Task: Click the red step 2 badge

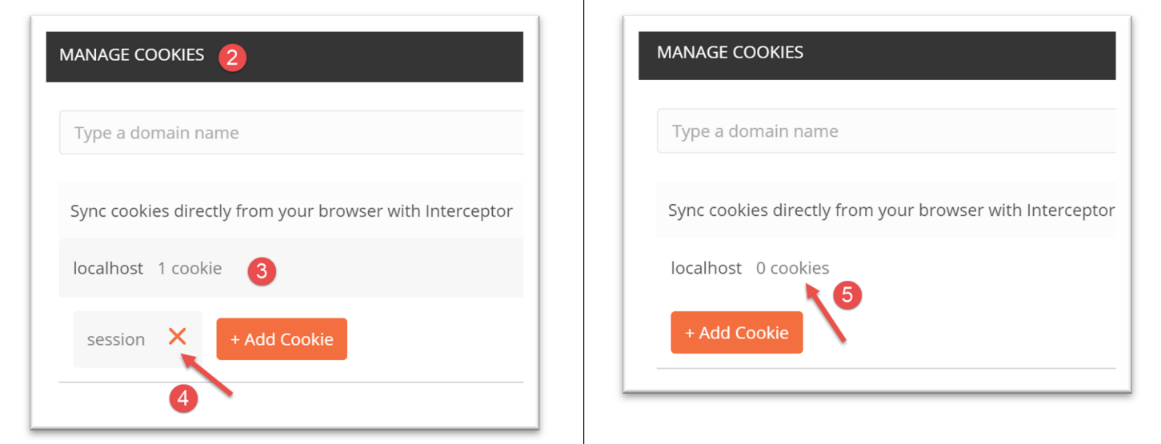Action: point(232,57)
